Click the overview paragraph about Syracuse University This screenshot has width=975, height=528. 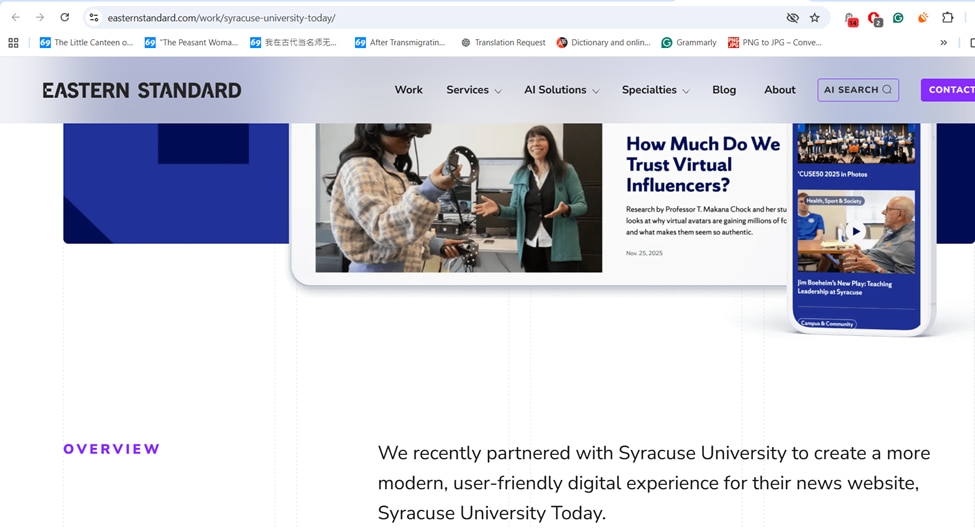tap(654, 483)
